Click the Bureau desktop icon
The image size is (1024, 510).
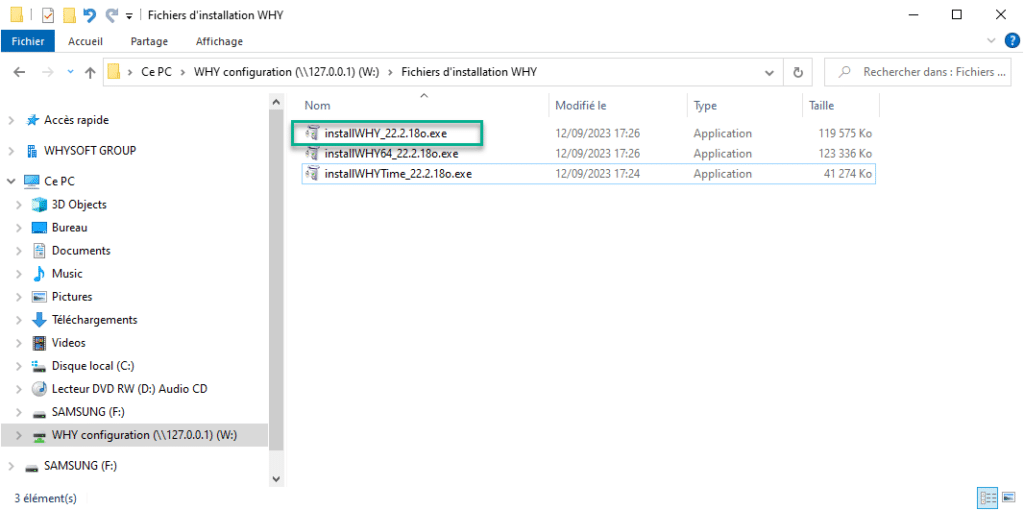click(x=40, y=228)
